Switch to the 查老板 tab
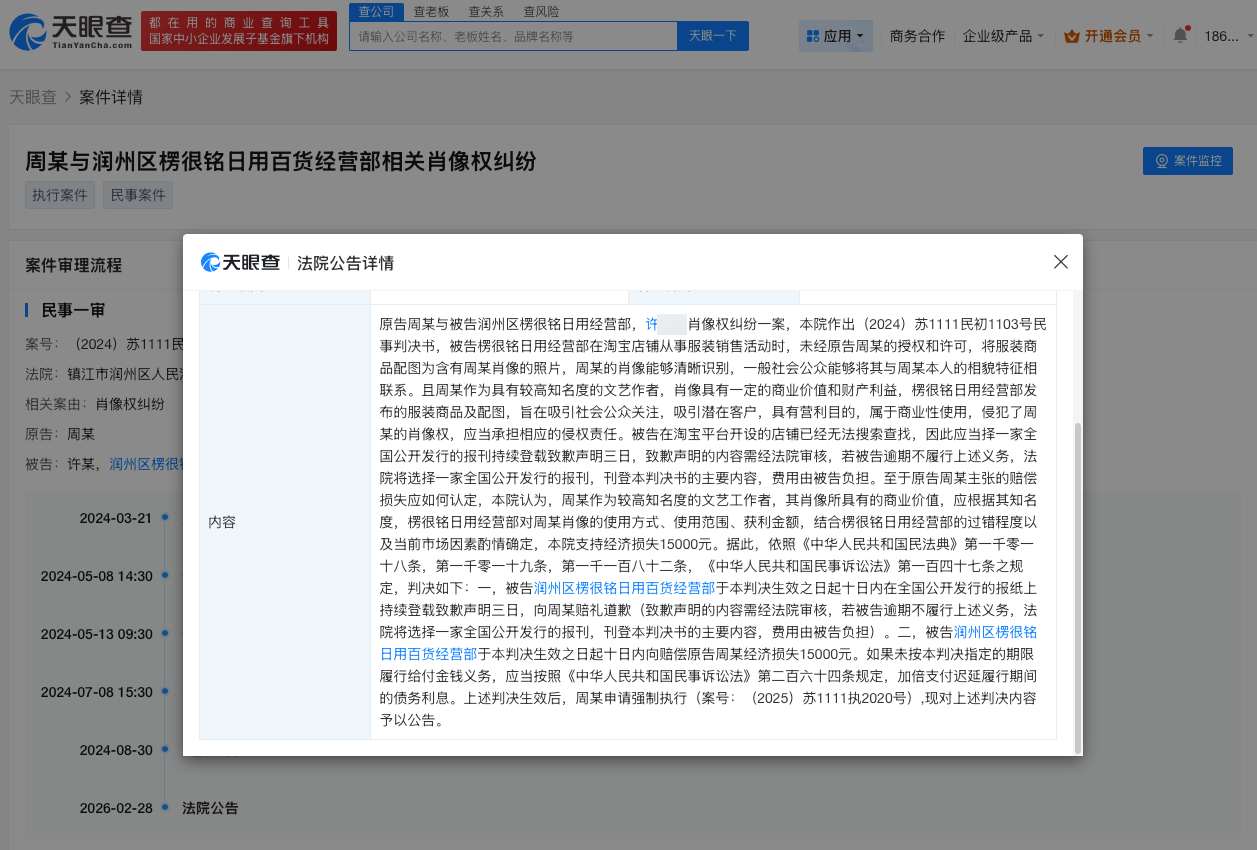 pos(431,11)
